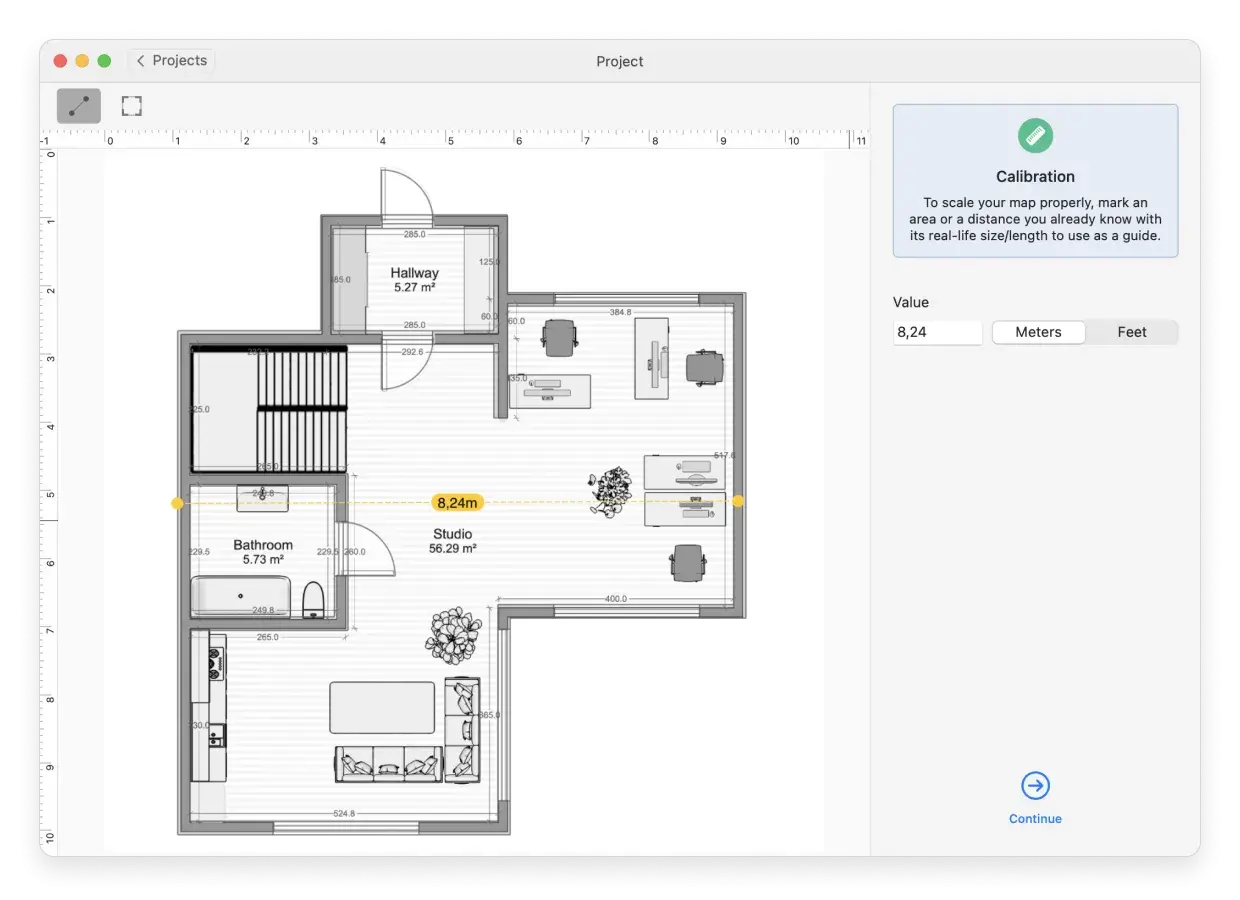Select the right yellow endpoint of calibration line
1240x900 pixels.
(738, 501)
